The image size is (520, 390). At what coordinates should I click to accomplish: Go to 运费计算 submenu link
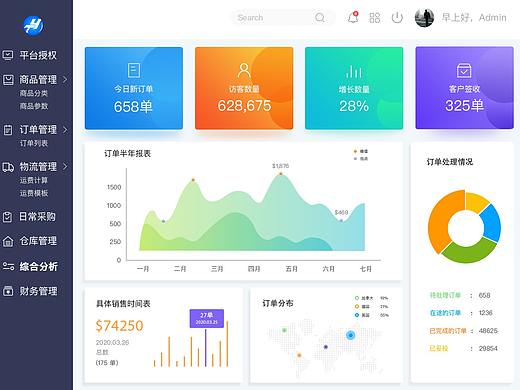click(x=34, y=180)
